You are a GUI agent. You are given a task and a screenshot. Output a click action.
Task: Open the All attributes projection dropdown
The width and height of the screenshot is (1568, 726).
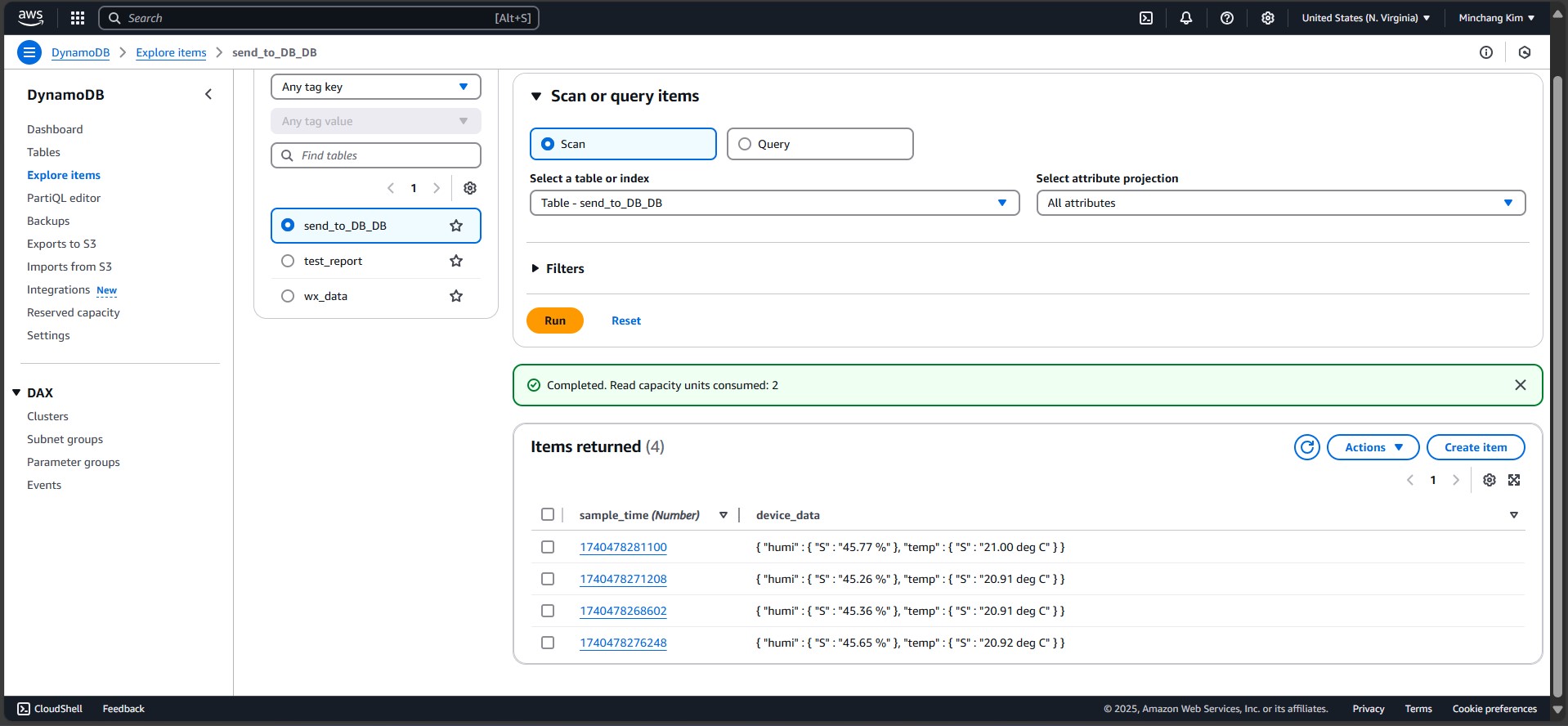click(x=1281, y=203)
